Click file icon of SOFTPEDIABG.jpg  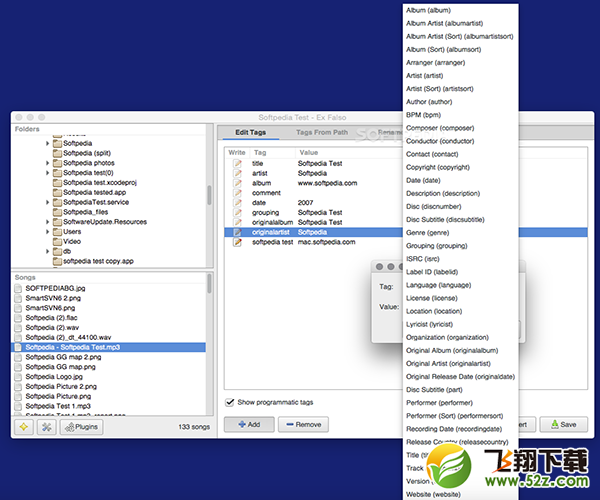[18, 288]
